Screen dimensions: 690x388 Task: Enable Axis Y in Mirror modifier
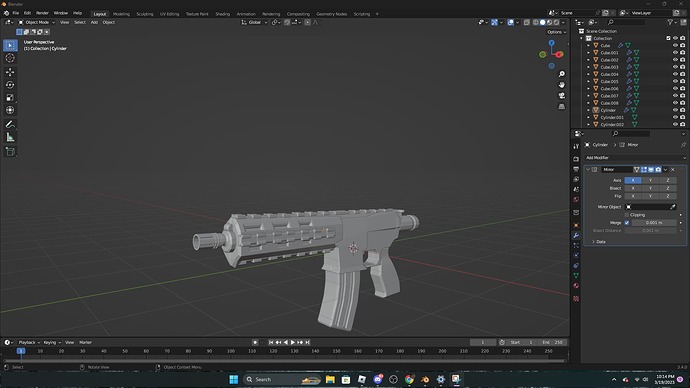(x=650, y=180)
